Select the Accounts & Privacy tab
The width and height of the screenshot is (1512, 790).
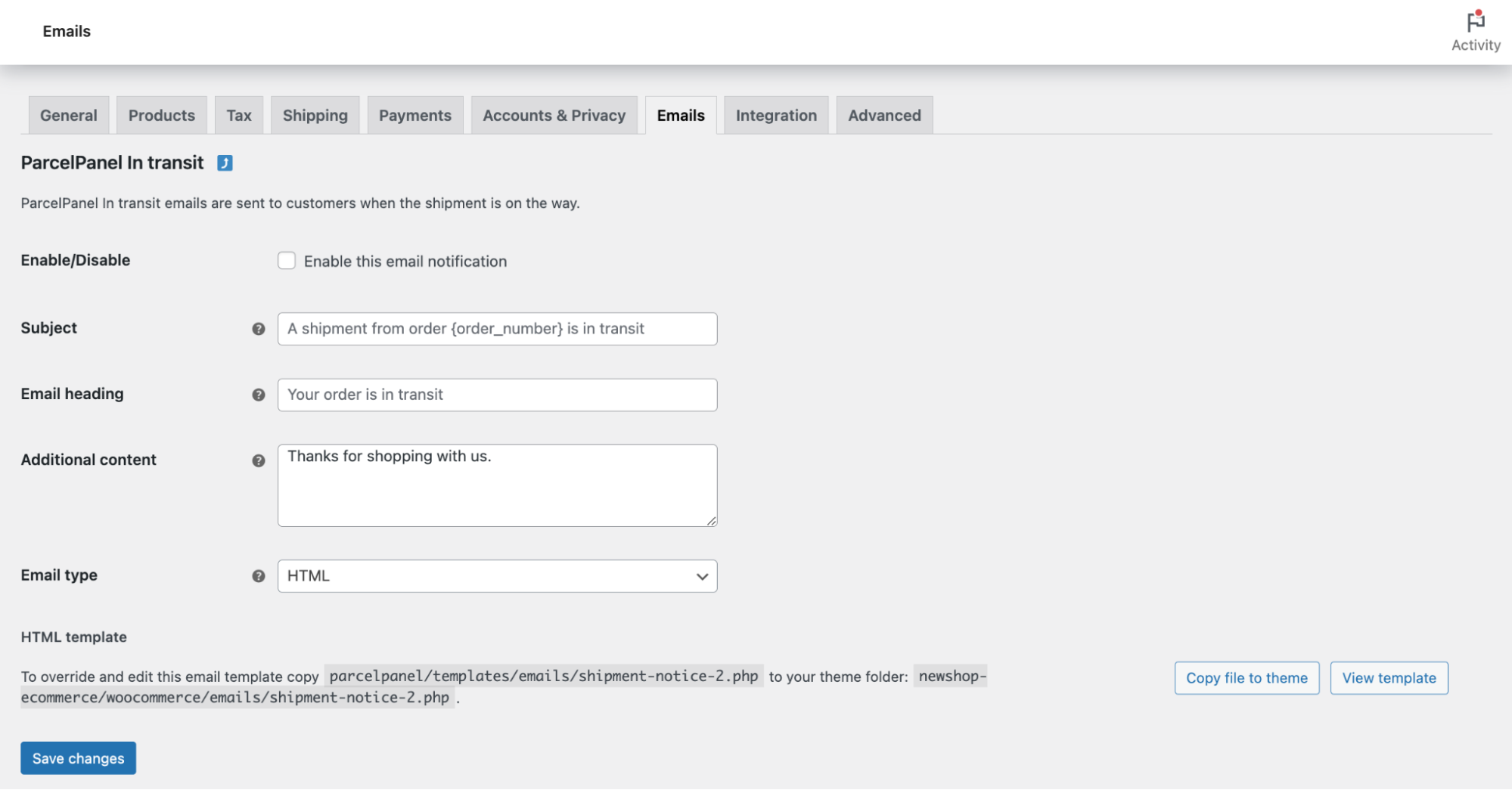pos(554,116)
